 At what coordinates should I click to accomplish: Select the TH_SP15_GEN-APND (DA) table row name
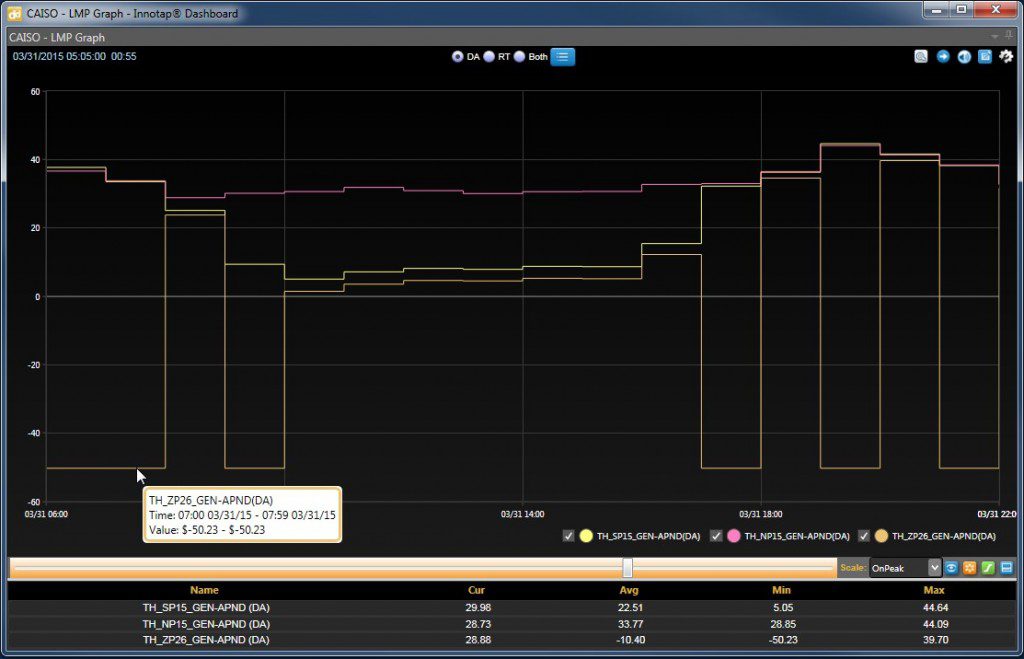click(x=206, y=607)
